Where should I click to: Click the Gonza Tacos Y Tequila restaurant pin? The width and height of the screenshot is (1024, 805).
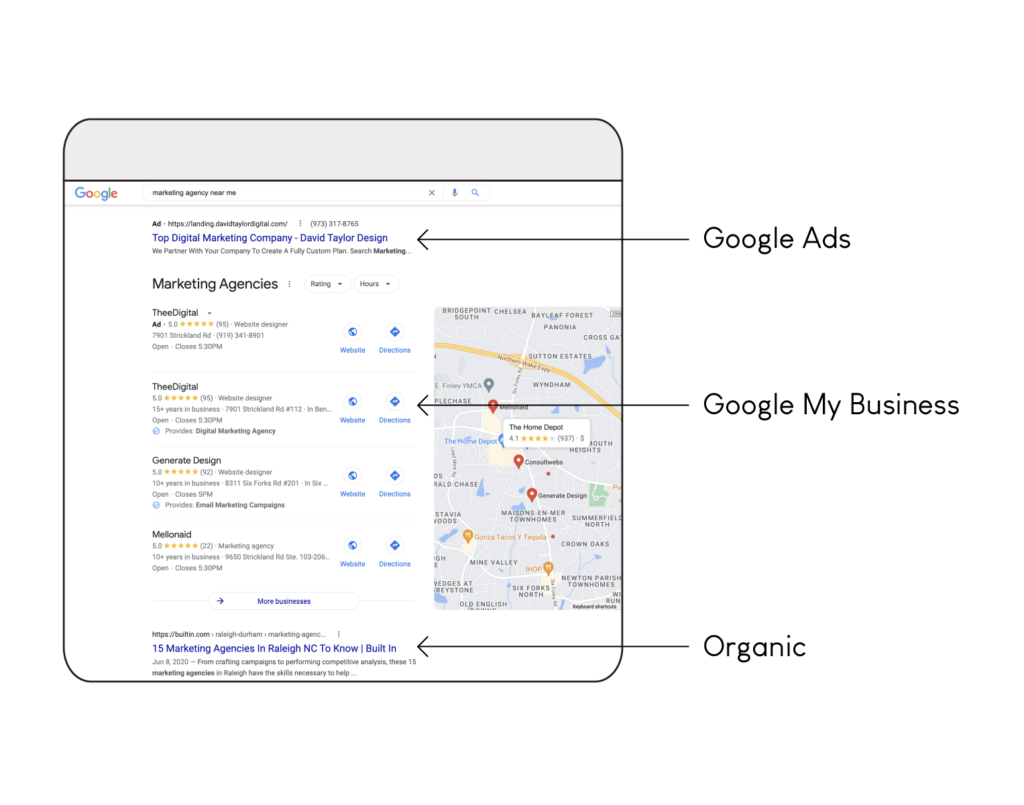(x=468, y=537)
